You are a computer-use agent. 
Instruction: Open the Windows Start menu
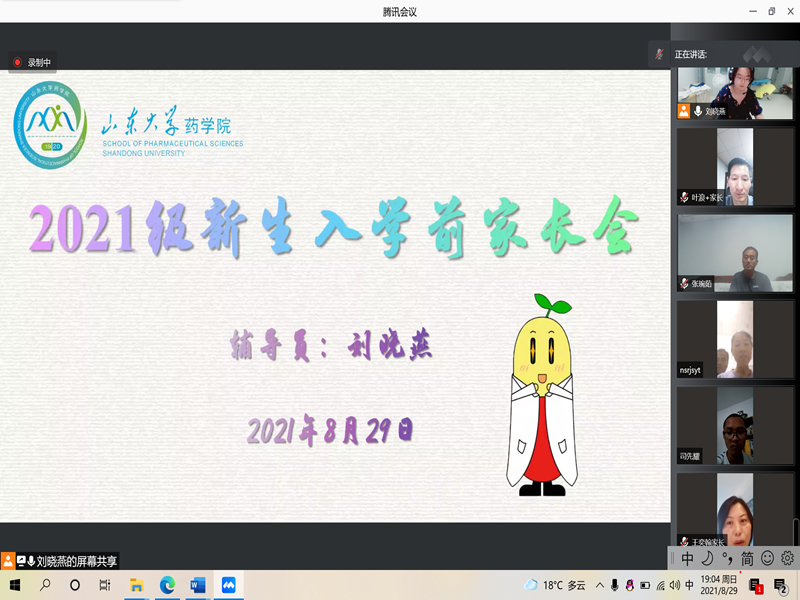coord(15,585)
